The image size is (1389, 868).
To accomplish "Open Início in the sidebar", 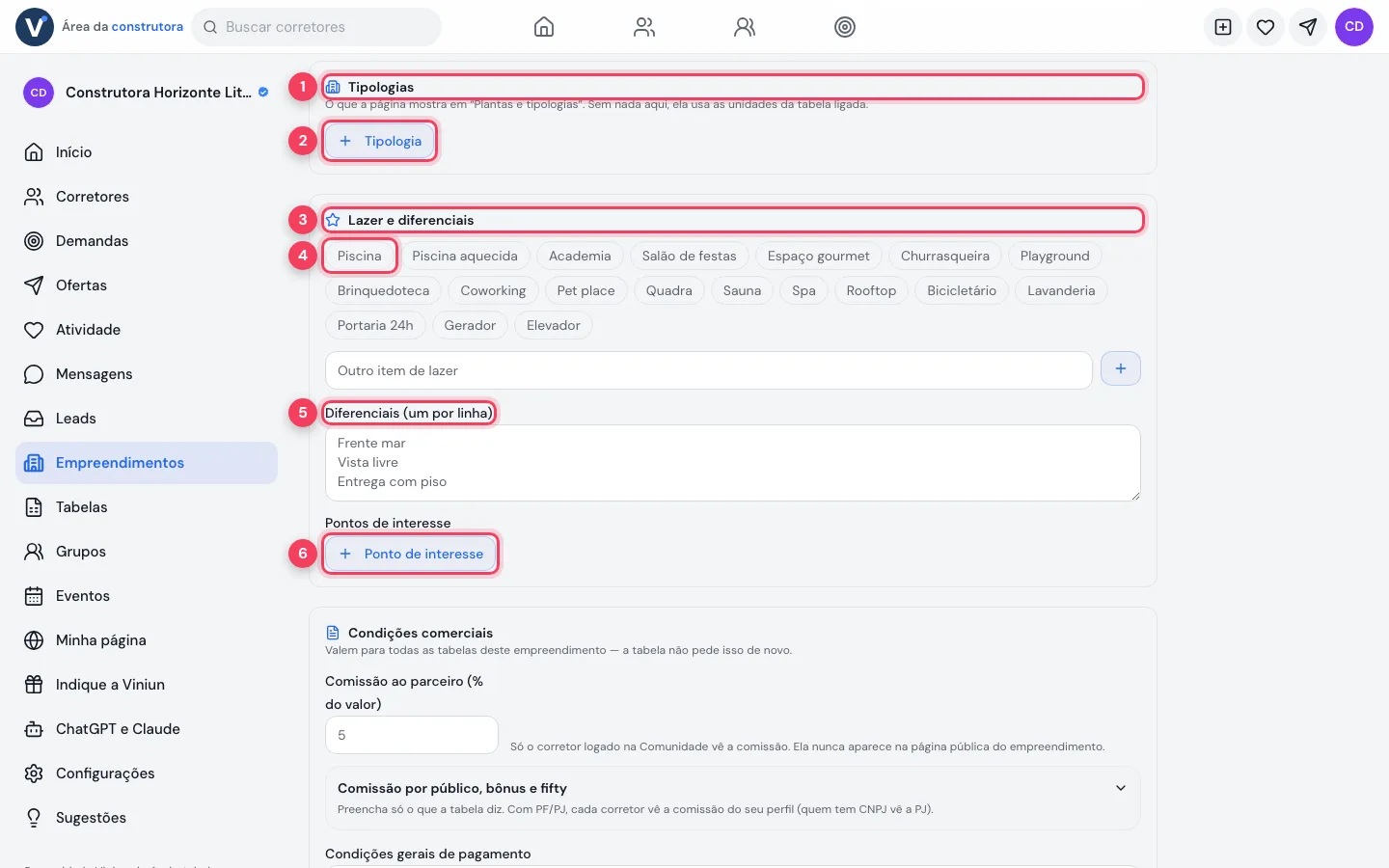I will coord(147,152).
